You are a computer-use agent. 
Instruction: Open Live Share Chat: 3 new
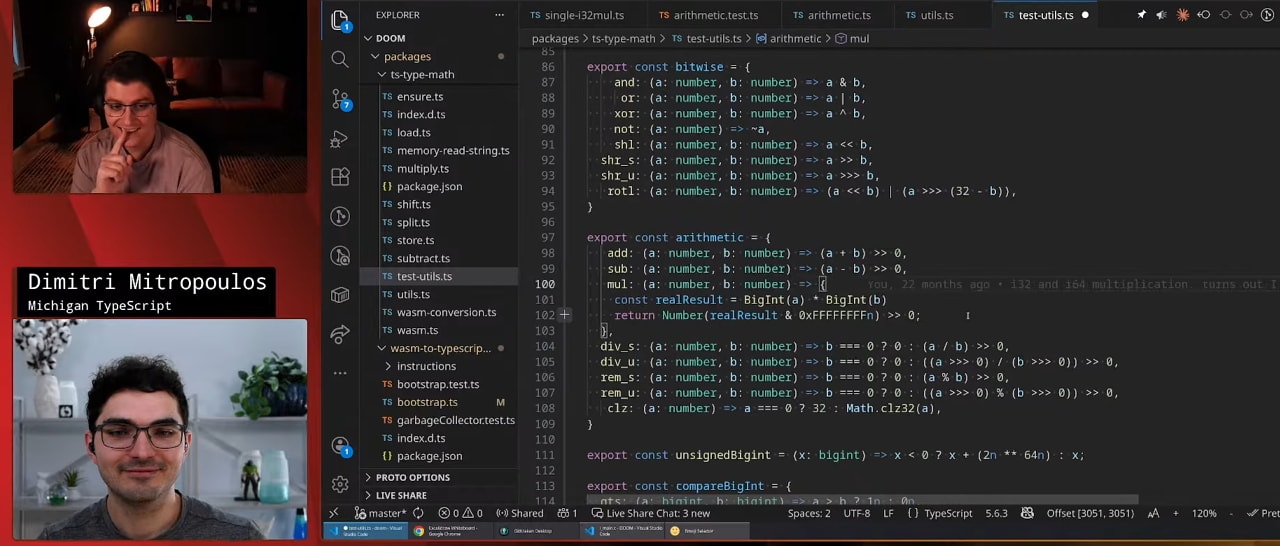[x=650, y=513]
